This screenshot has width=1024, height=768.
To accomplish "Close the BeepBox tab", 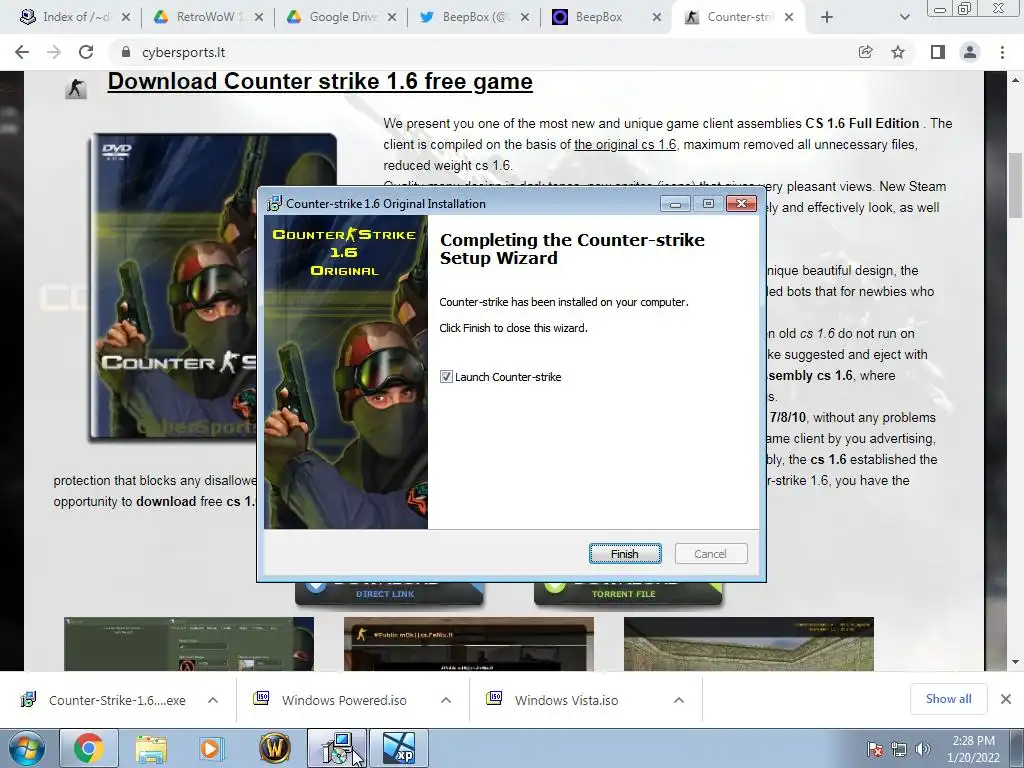I will coord(658,17).
